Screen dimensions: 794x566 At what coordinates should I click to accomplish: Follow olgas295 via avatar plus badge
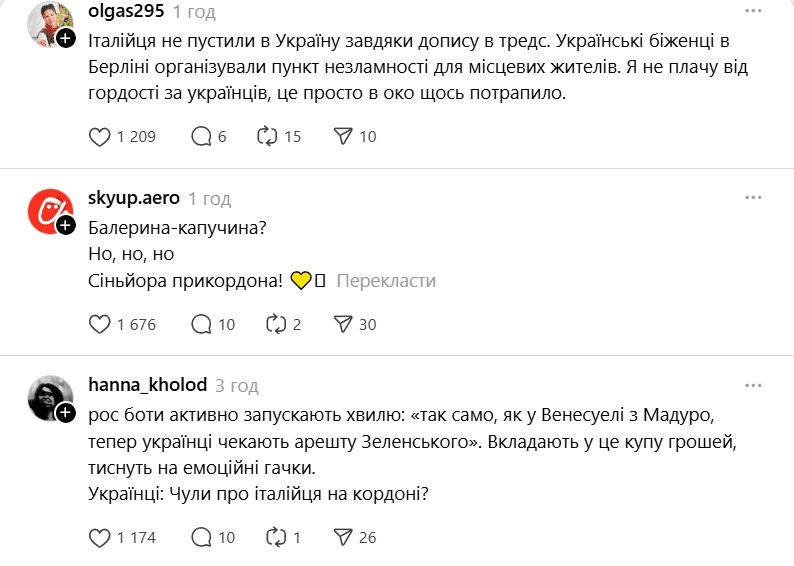click(66, 38)
